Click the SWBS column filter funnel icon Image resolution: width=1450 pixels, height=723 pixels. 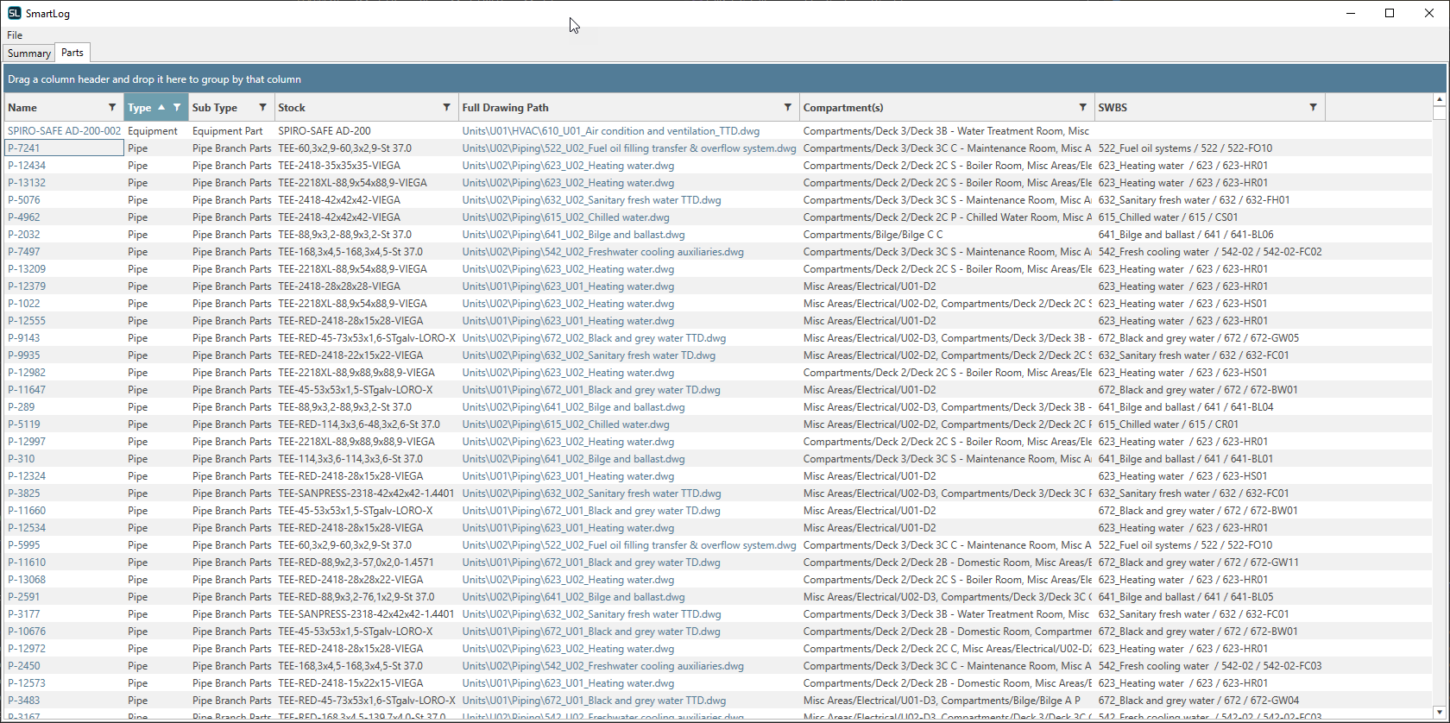1313,107
